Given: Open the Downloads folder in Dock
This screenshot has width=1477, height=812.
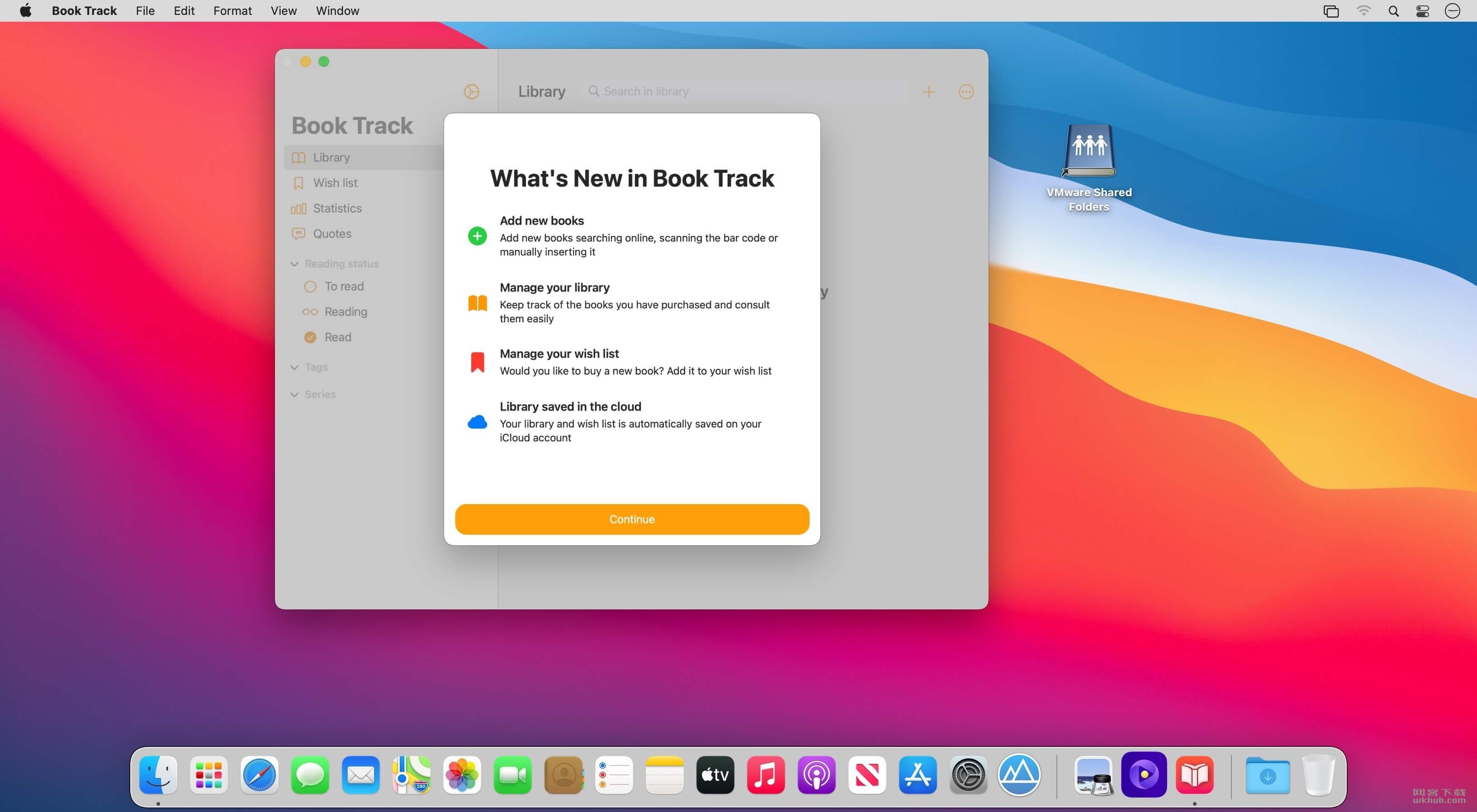Looking at the screenshot, I should point(1268,775).
